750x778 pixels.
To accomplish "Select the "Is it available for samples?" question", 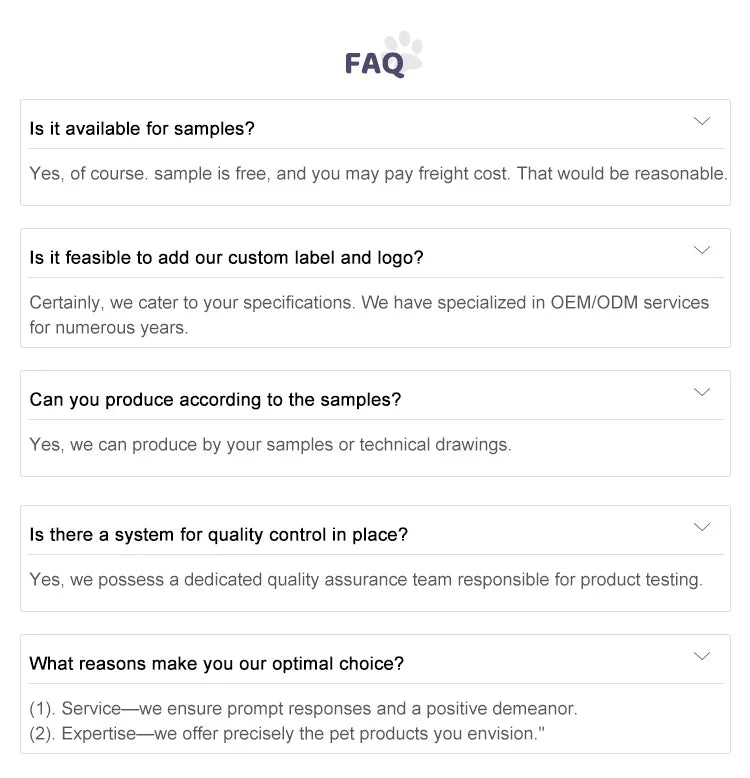I will (142, 129).
